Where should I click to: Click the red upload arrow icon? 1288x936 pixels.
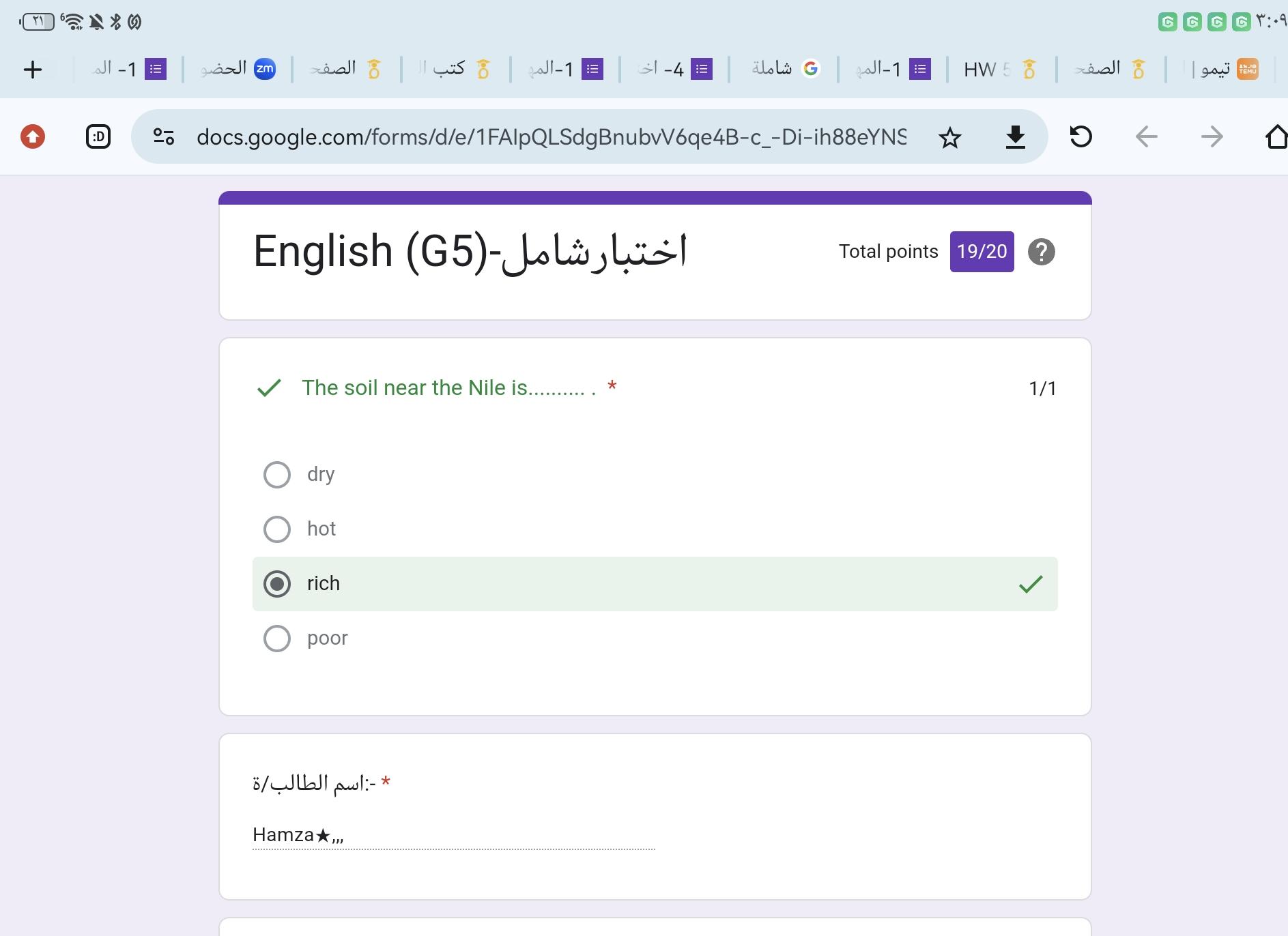pyautogui.click(x=33, y=137)
